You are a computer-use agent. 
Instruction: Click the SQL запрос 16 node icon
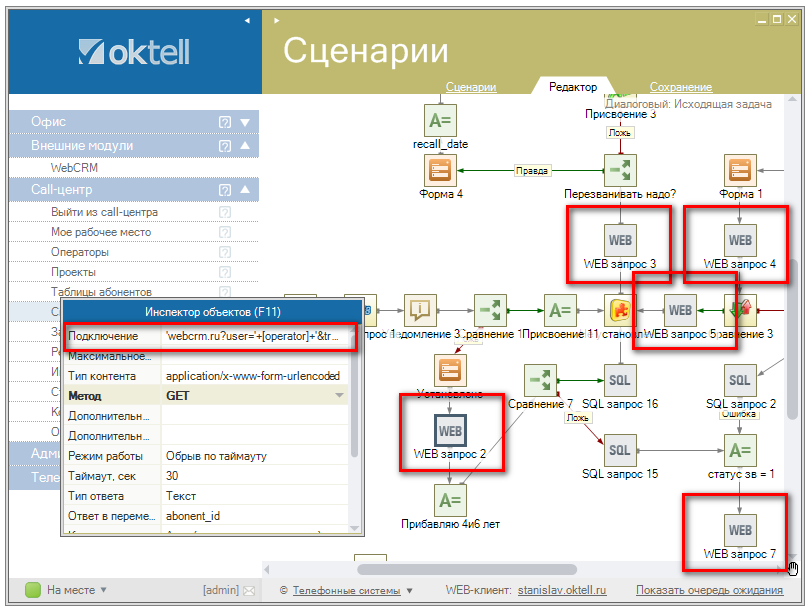620,379
